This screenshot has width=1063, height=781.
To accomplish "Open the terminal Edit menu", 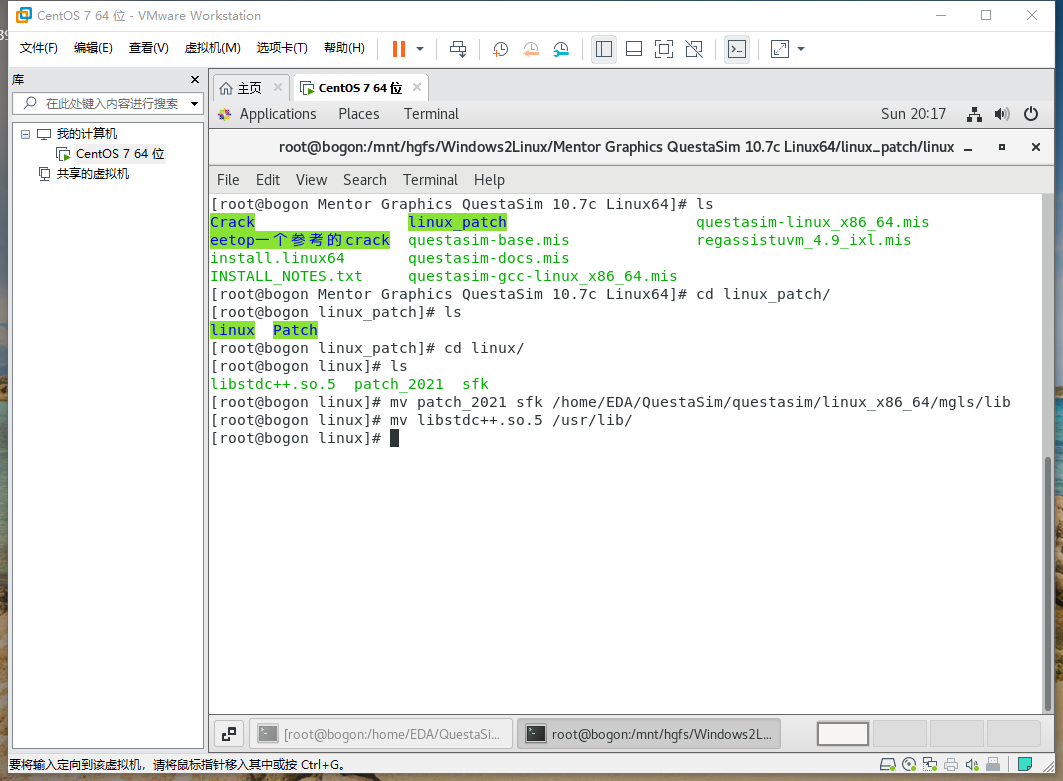I will 268,180.
